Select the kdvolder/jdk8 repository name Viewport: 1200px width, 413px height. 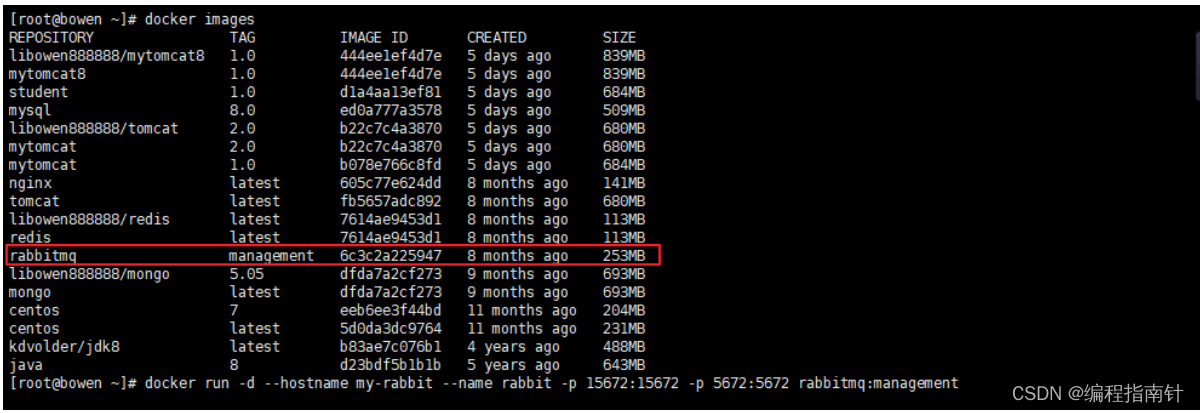tap(64, 346)
